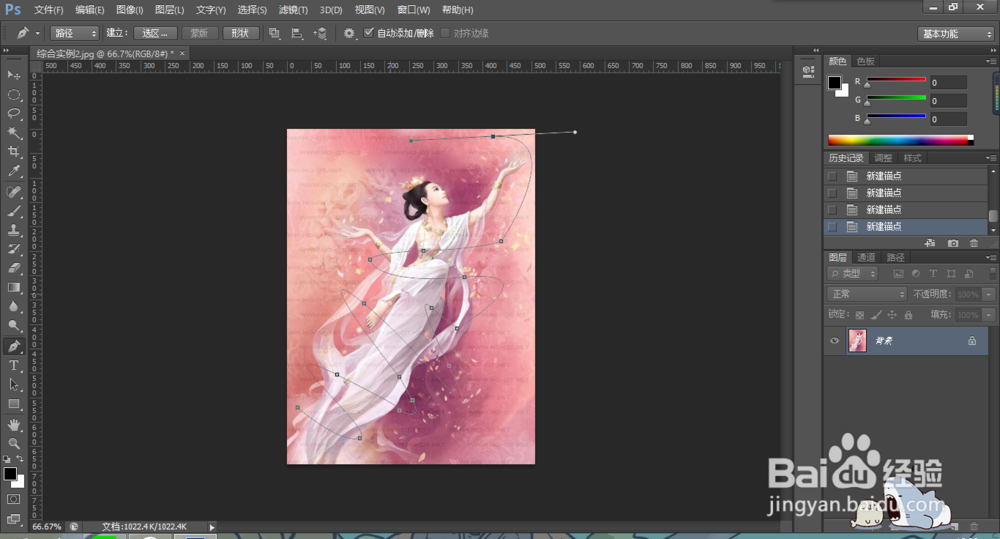The image size is (1000, 539).
Task: Select the Dodge tool
Action: coord(13,326)
